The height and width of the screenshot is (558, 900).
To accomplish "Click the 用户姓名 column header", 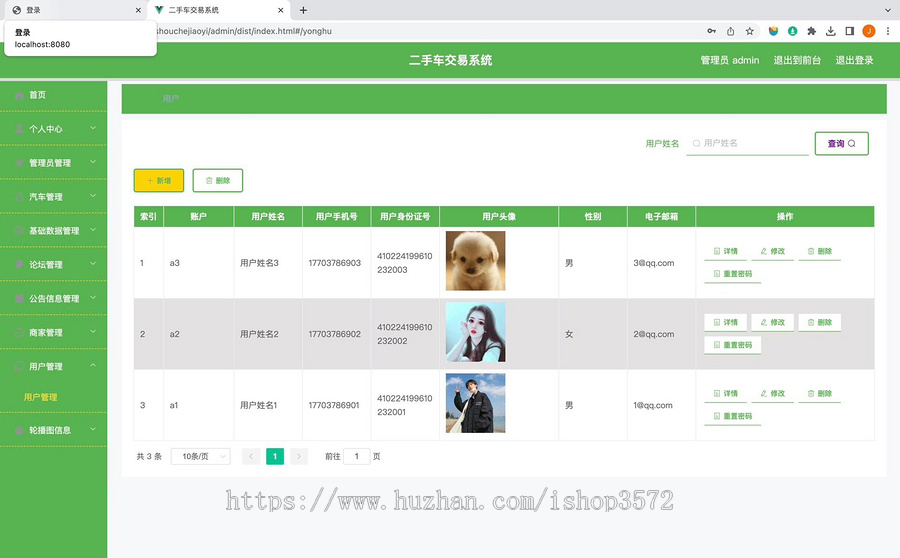I will pos(268,216).
